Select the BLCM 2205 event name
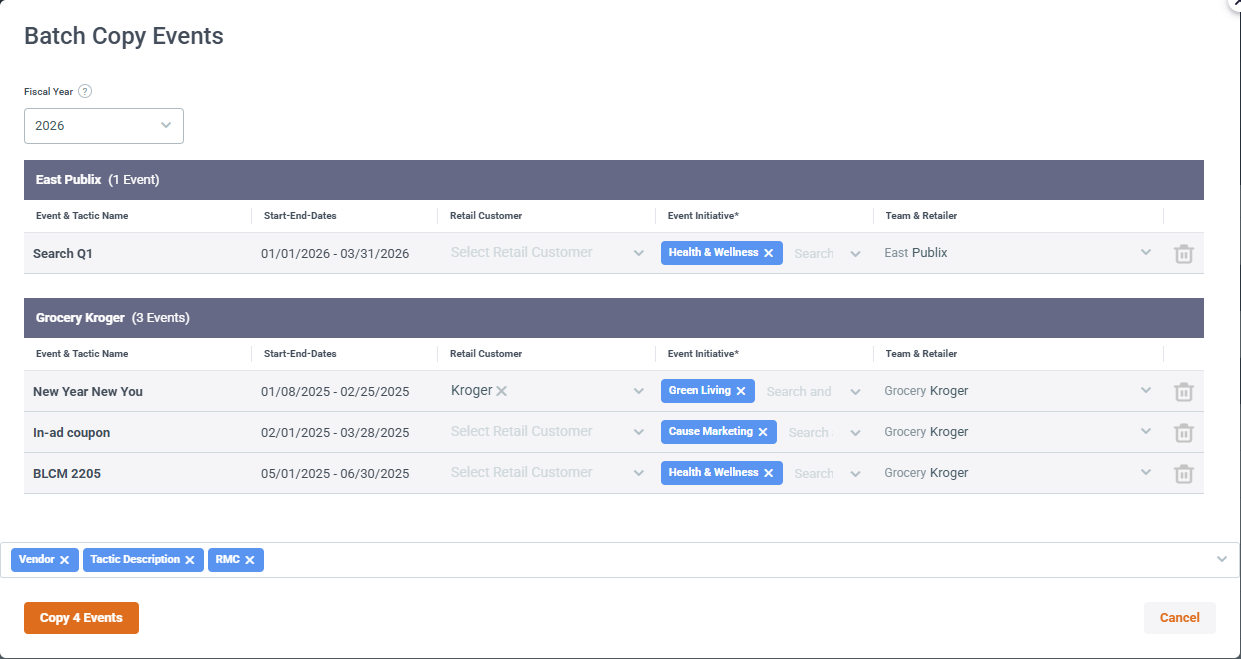This screenshot has width=1241, height=659. [67, 474]
